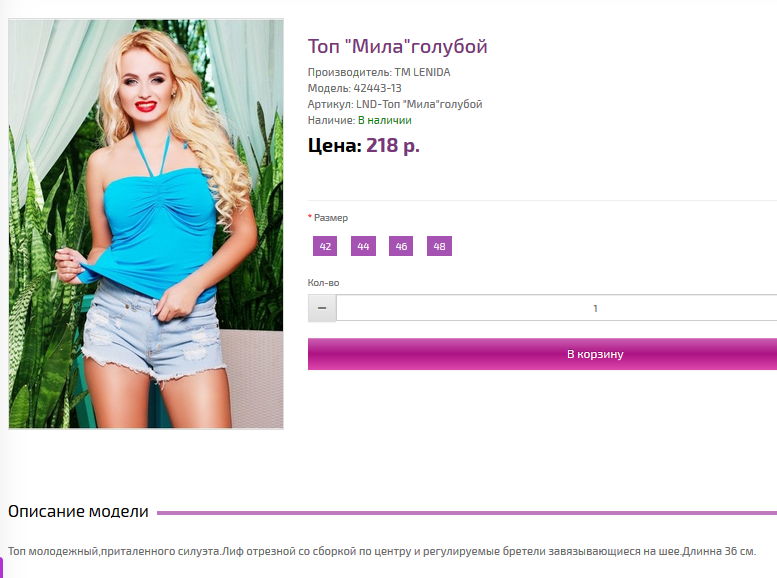Click the Артикул LND-Топ text line
Screen dimensions: 777x578
tap(395, 105)
